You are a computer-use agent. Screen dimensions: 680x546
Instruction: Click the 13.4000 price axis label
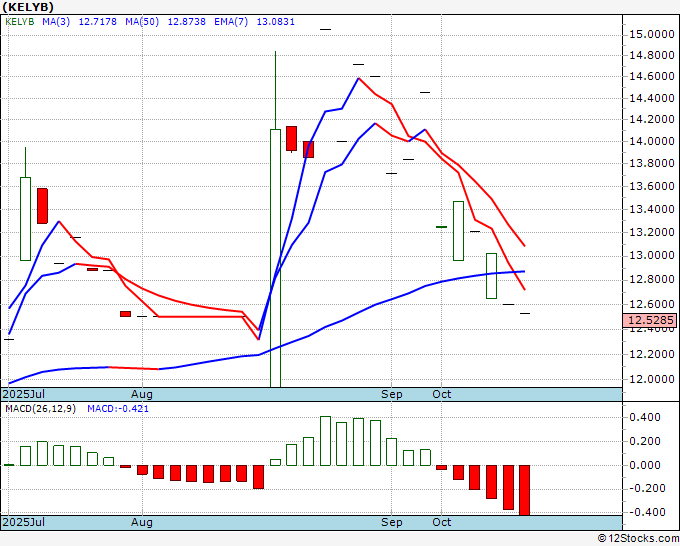652,209
